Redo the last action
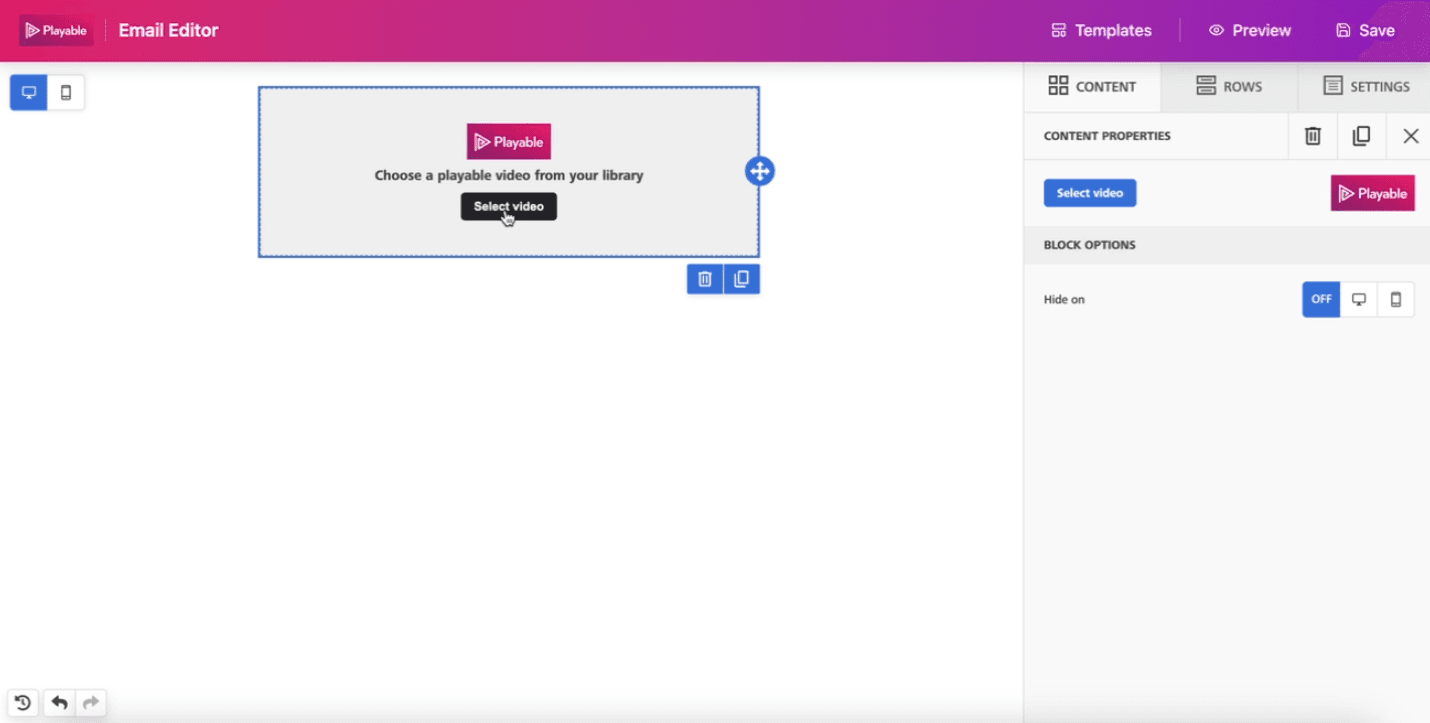This screenshot has width=1430, height=723. (90, 703)
